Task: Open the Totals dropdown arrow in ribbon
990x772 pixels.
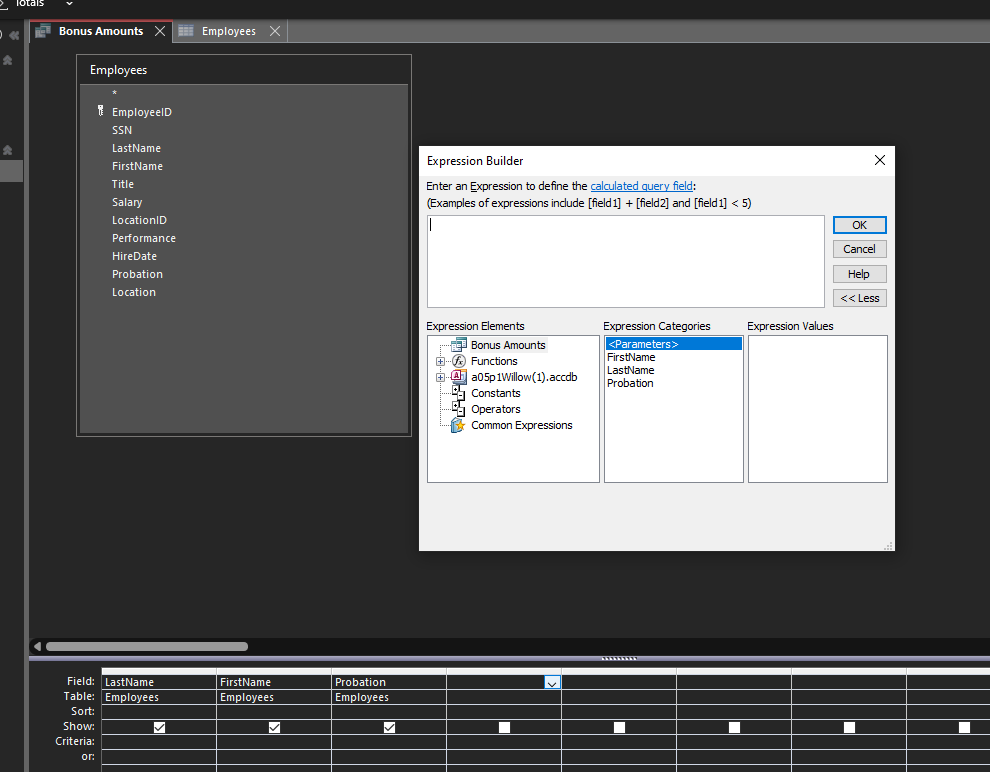Action: [x=69, y=4]
